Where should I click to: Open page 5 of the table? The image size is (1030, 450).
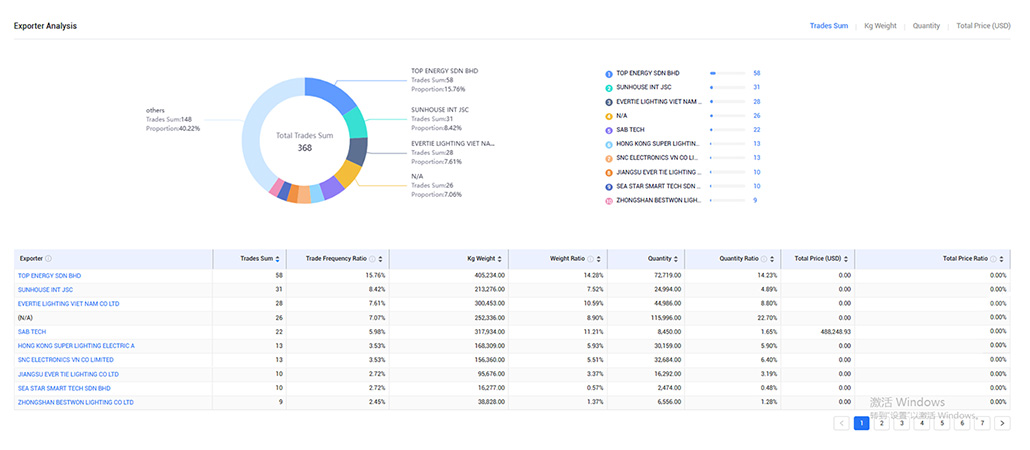click(x=942, y=423)
